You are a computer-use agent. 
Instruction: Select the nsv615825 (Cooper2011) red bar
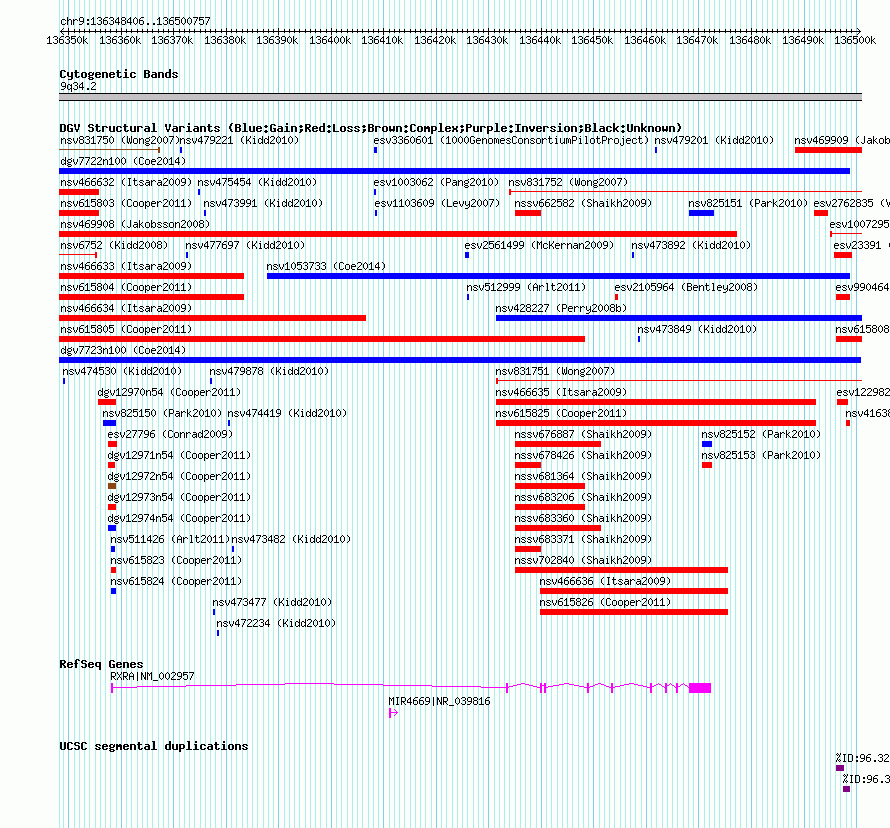(x=656, y=423)
